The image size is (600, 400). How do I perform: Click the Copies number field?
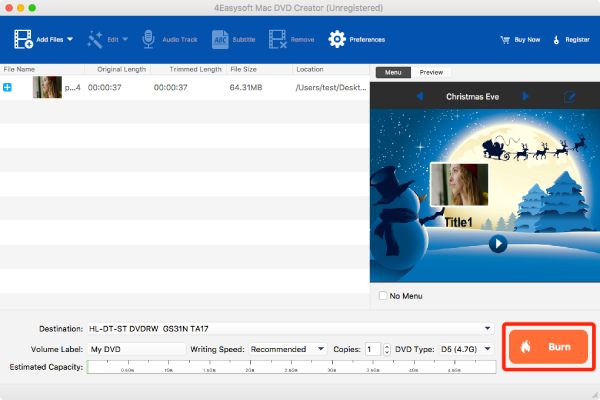(373, 349)
